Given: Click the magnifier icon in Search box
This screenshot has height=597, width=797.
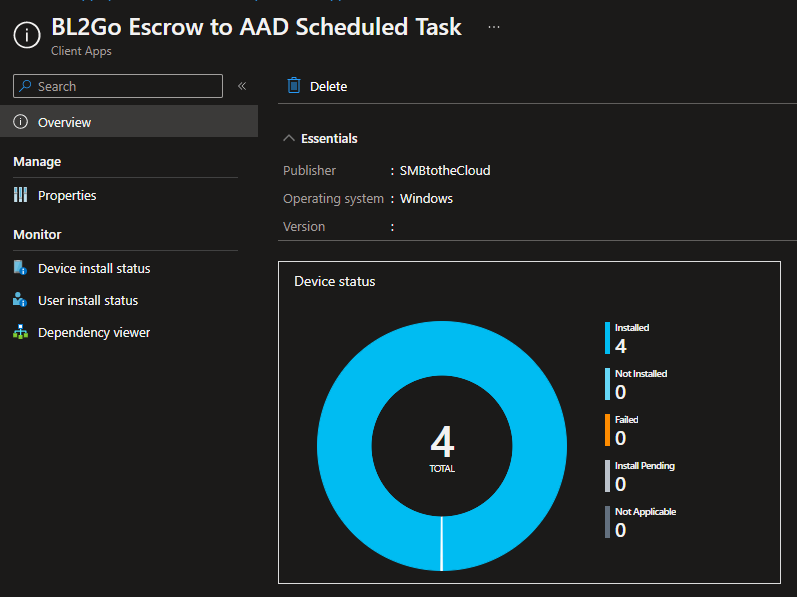Looking at the screenshot, I should coord(26,86).
